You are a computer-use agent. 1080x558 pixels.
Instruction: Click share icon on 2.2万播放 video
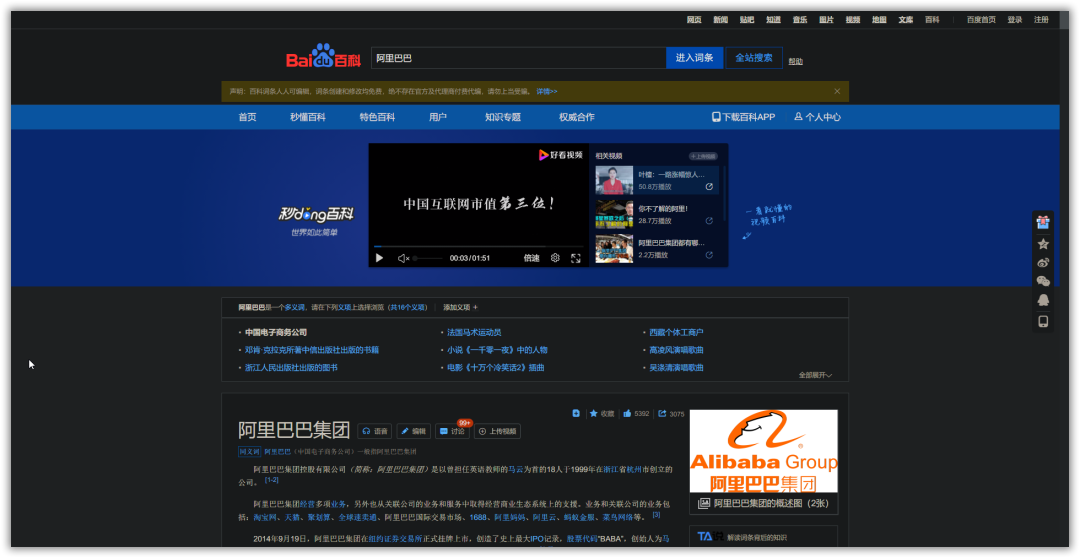click(x=709, y=255)
